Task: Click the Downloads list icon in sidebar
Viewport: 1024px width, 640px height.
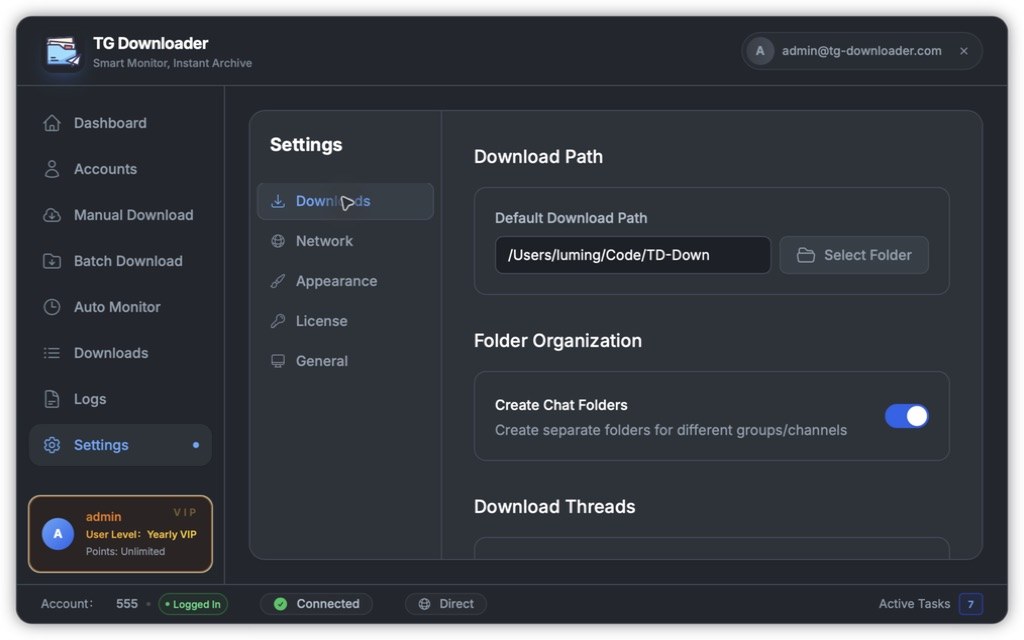Action: (52, 353)
